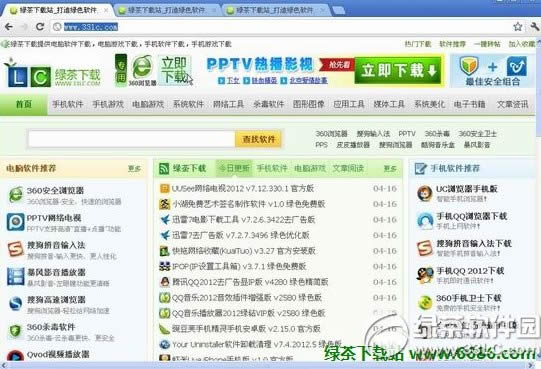Open the 手机软件 navigation category
This screenshot has width=541, height=369.
pos(68,104)
